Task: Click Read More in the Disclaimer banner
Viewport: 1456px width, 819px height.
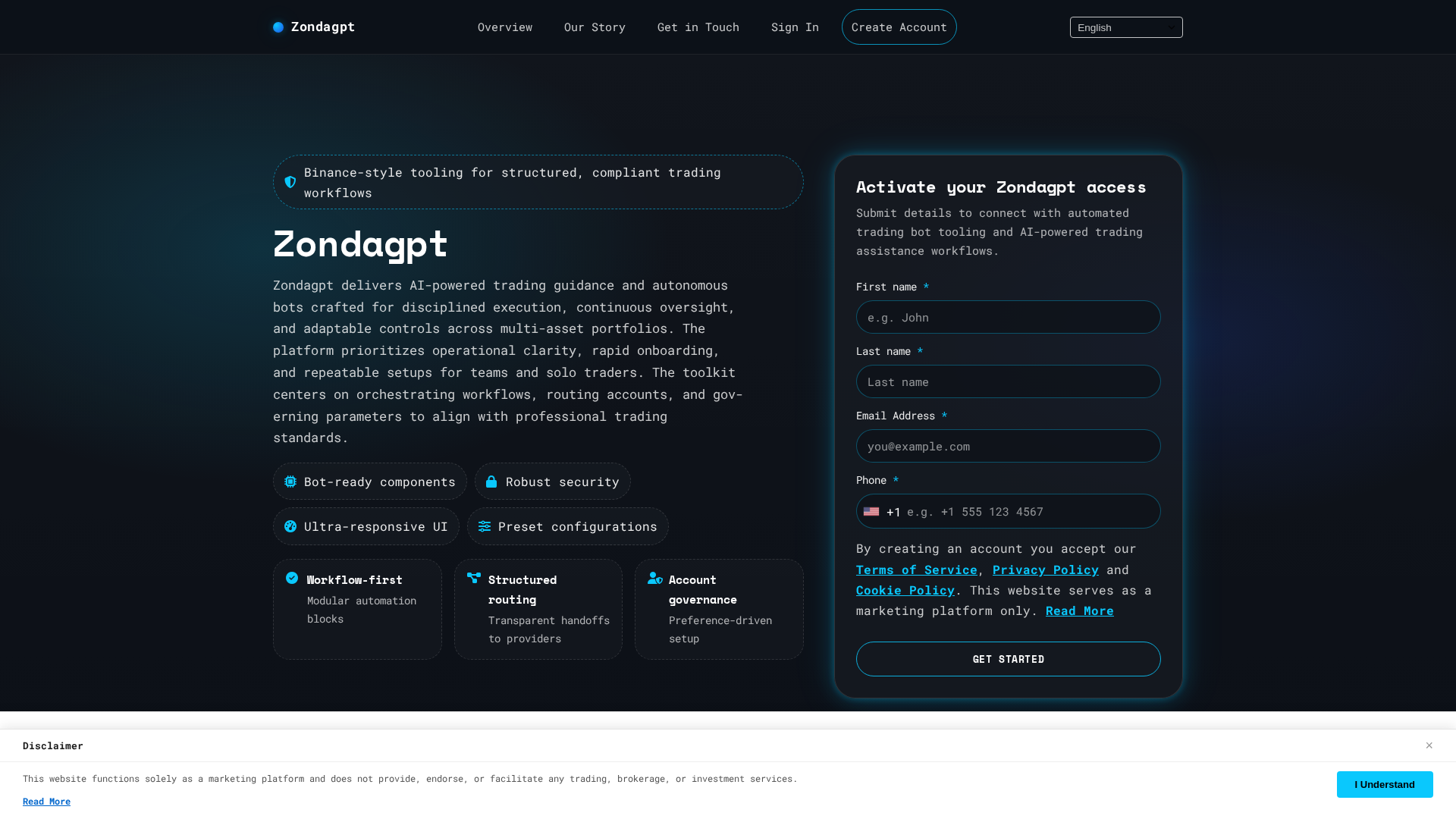Action: [46, 802]
